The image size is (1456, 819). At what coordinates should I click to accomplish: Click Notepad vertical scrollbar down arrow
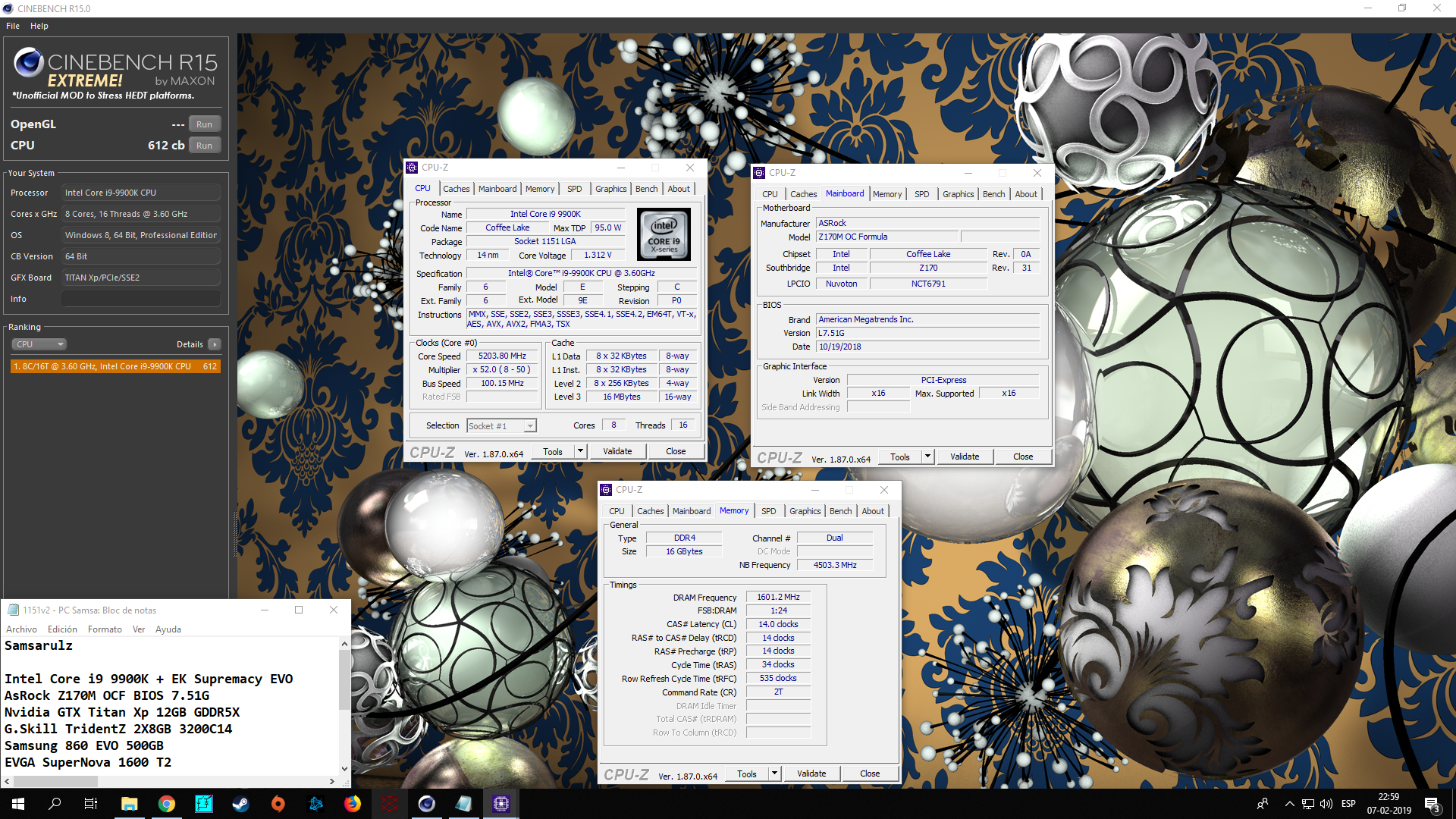[x=344, y=768]
